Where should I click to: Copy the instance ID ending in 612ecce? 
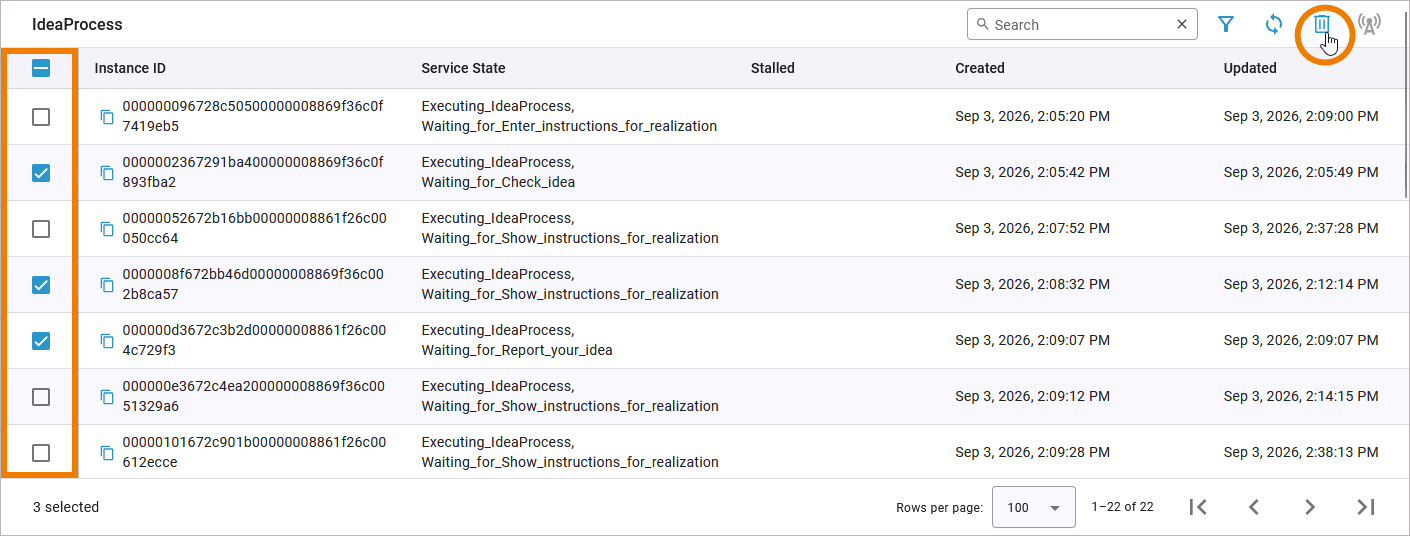tap(107, 453)
